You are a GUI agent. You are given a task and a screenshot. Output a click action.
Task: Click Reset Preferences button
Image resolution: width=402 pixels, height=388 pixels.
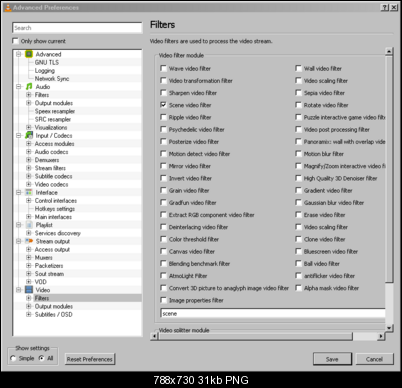(89, 359)
